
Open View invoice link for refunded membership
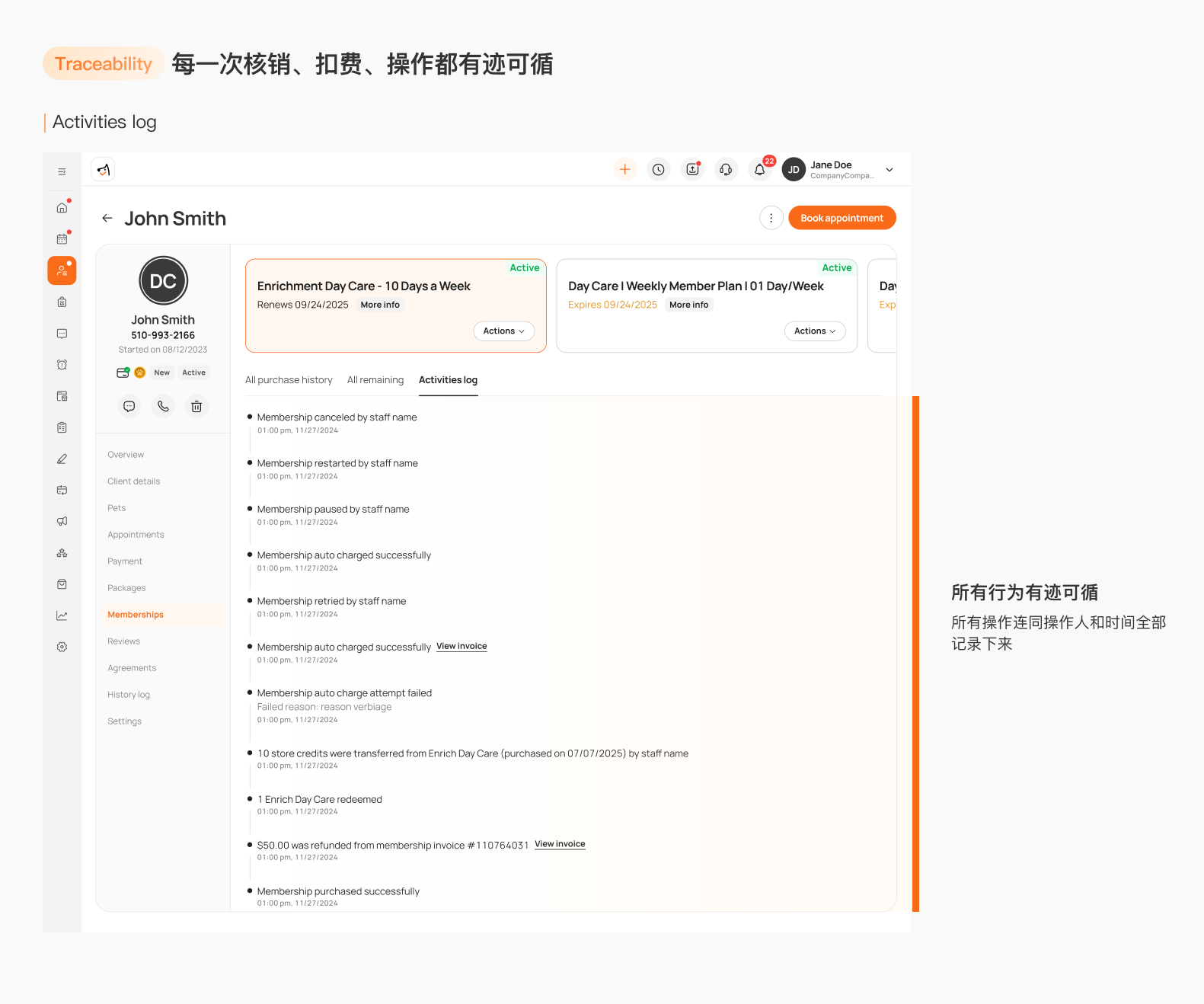point(560,844)
